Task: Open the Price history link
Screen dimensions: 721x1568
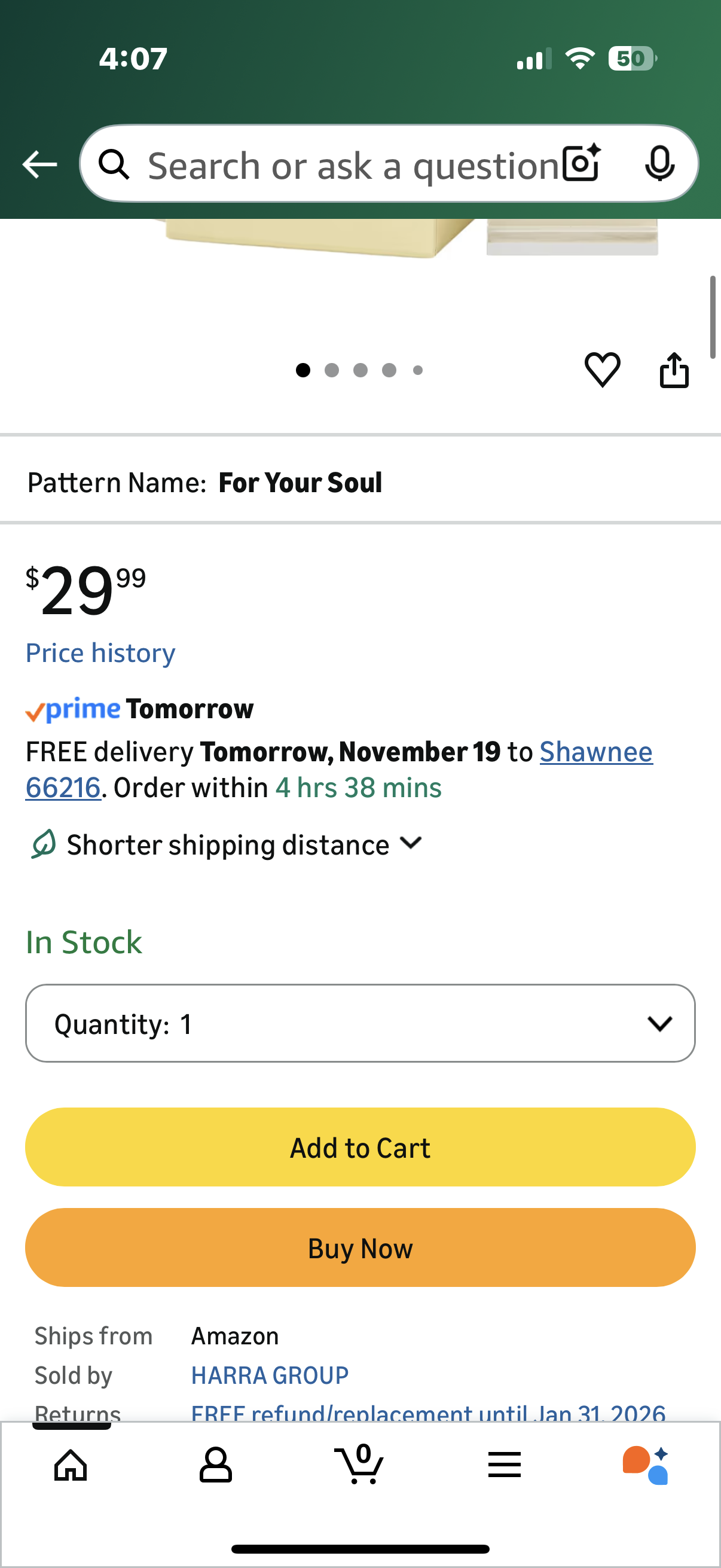Action: (x=100, y=652)
